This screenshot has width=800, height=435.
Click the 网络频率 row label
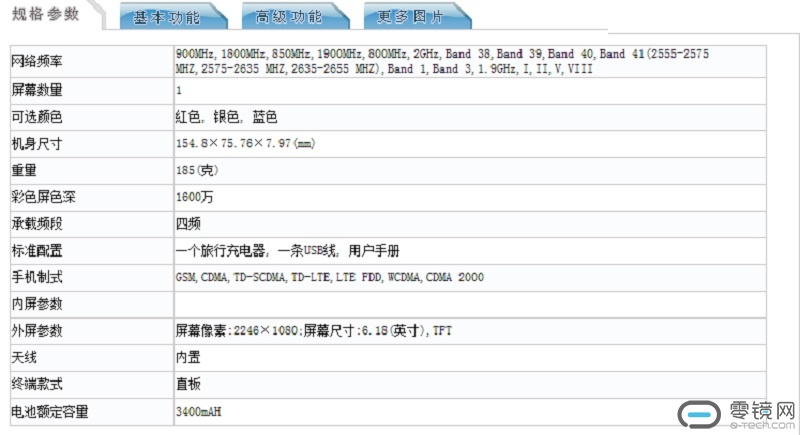point(37,62)
